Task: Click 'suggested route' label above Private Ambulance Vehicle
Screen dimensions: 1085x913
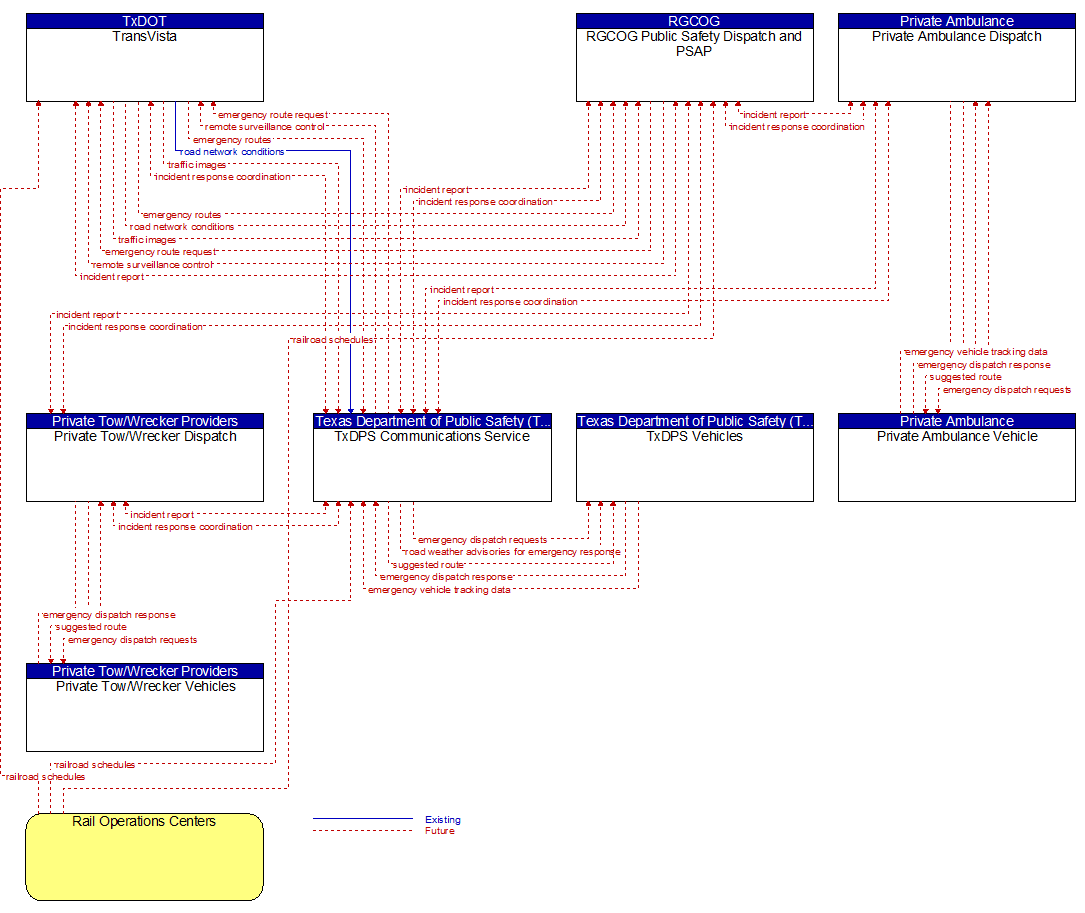Action: [x=965, y=377]
